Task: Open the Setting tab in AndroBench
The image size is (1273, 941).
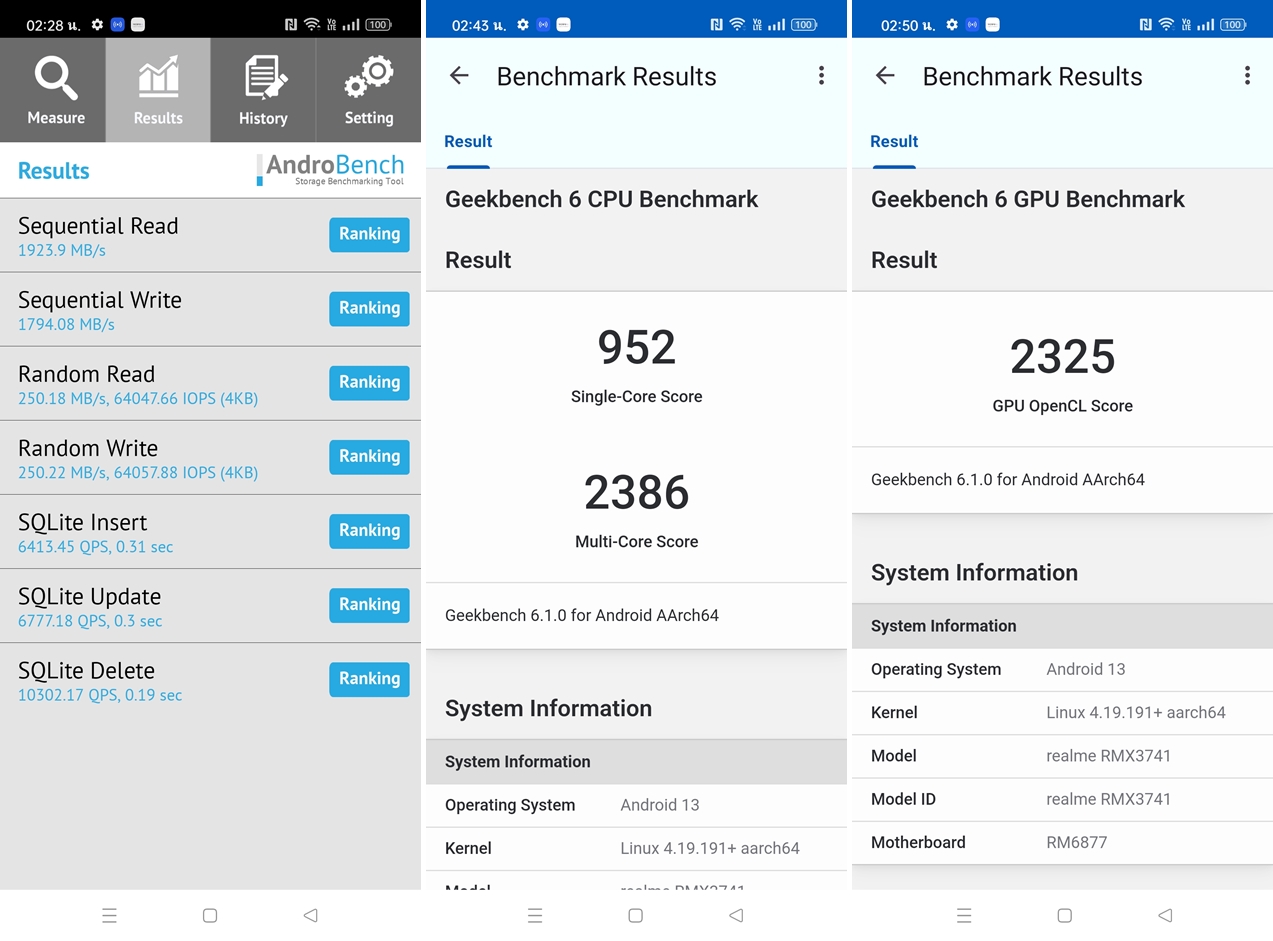Action: (369, 90)
